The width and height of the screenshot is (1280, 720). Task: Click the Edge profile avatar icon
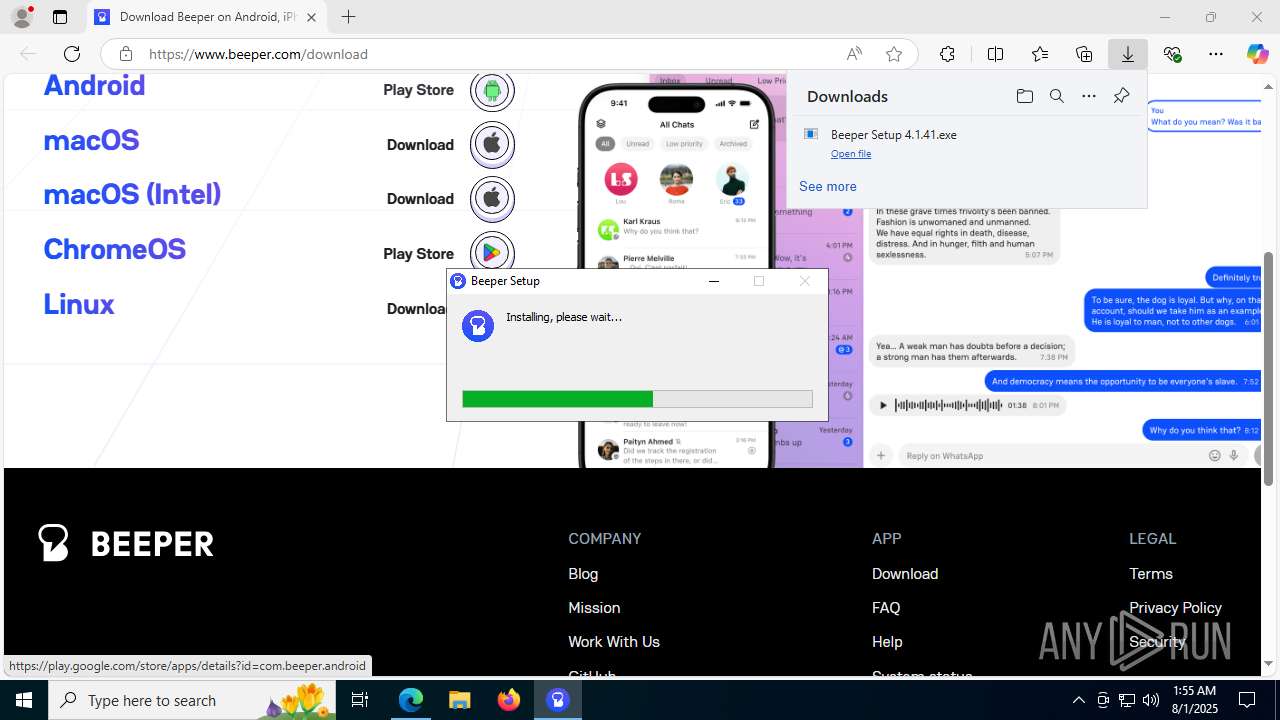[22, 17]
